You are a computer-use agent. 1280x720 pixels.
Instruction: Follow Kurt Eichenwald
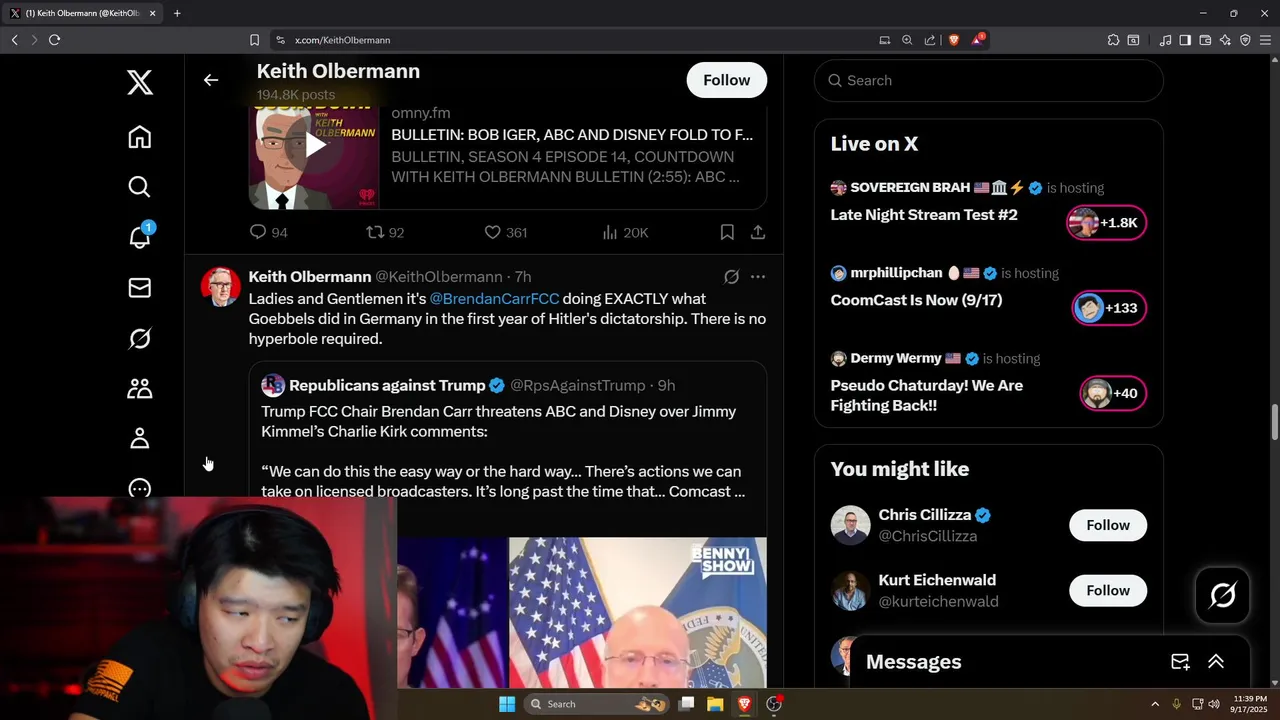point(1108,590)
